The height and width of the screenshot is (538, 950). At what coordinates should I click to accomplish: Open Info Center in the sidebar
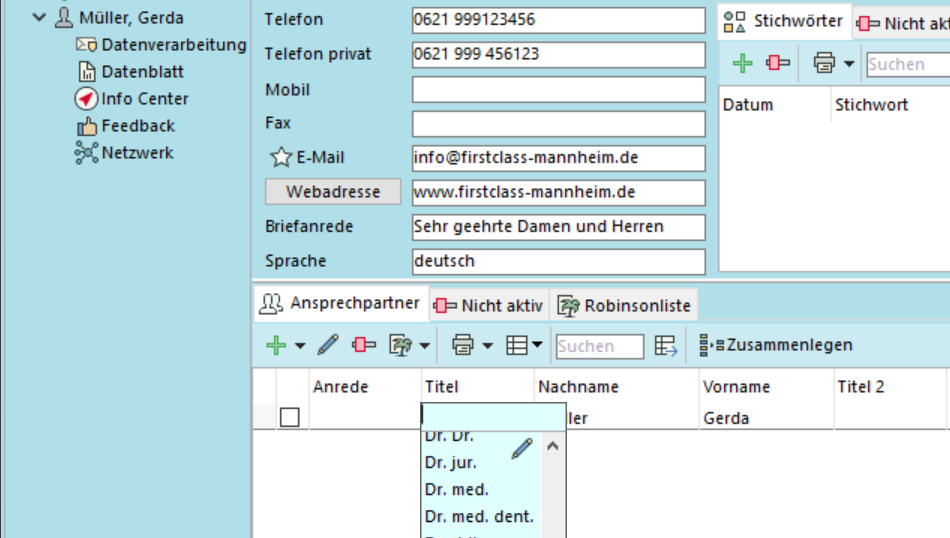(x=144, y=99)
